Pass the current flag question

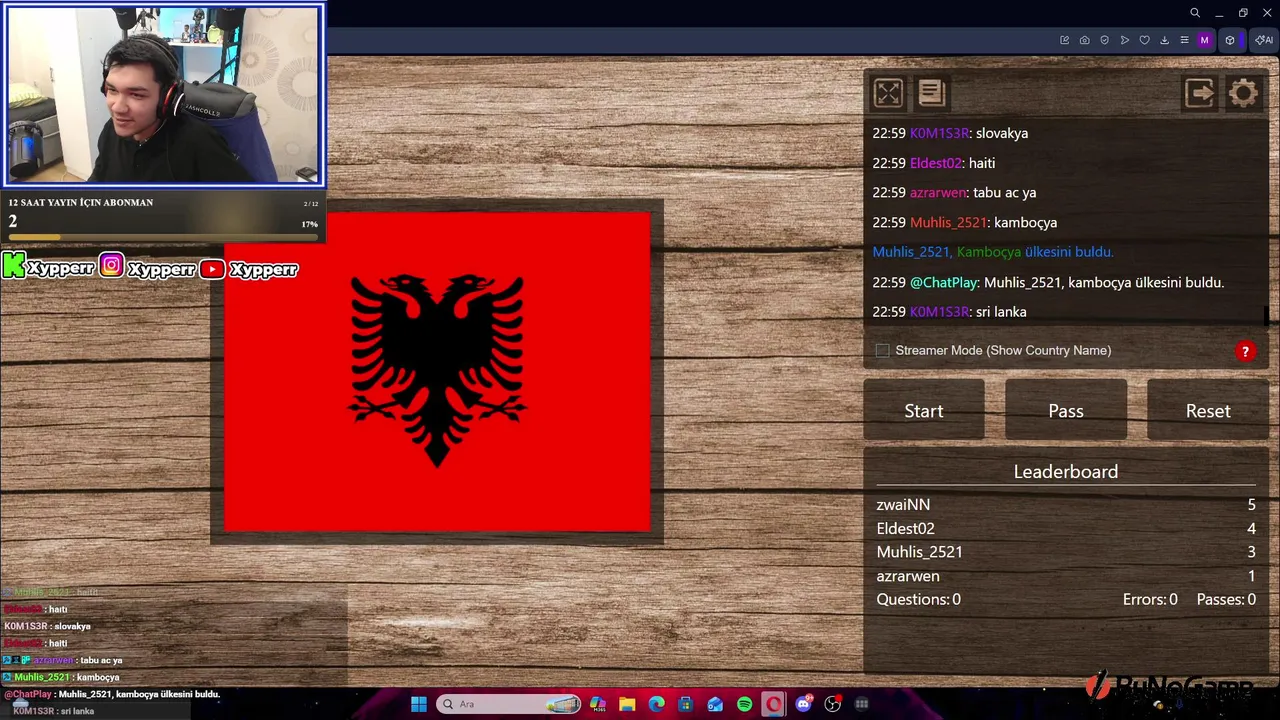[1066, 411]
